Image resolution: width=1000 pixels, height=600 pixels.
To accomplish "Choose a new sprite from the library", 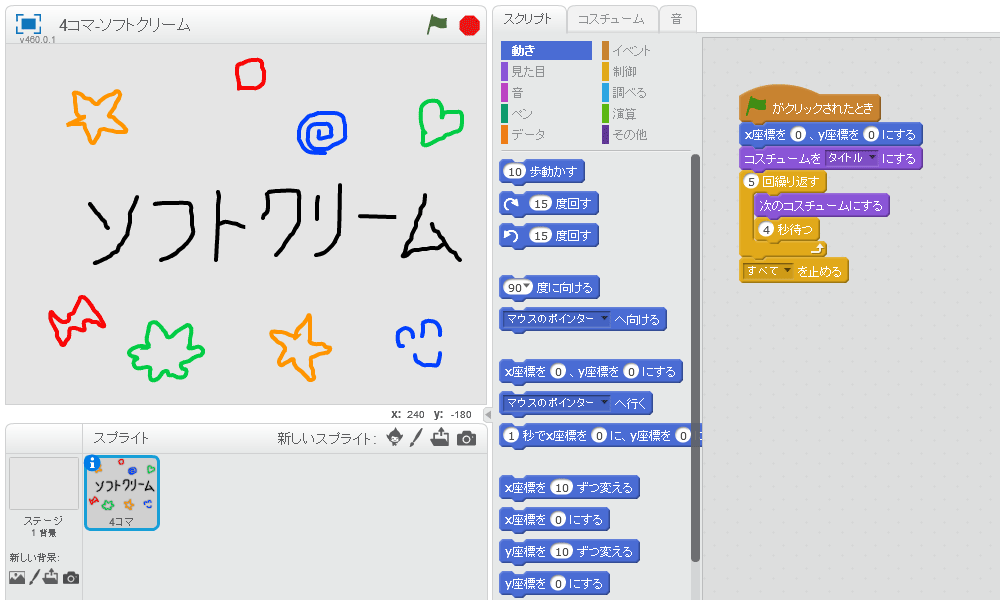I will [396, 438].
